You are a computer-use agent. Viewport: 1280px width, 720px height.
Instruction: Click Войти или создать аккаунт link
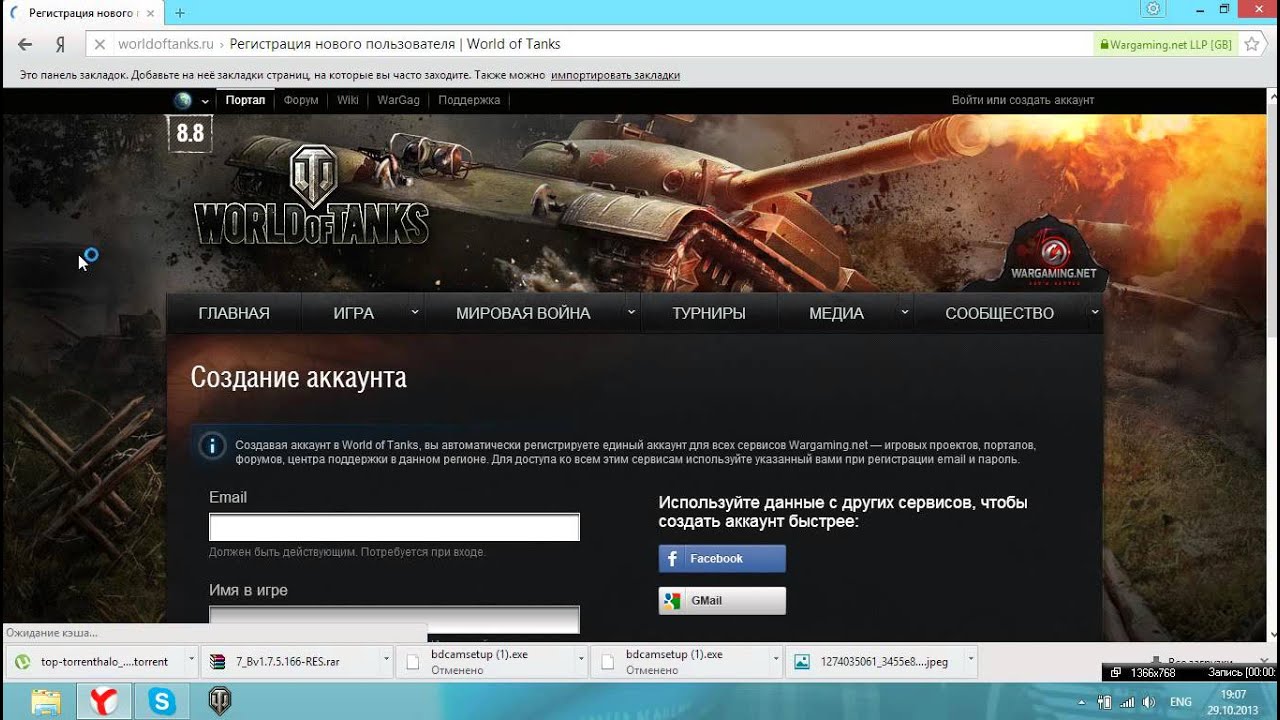tap(1023, 100)
